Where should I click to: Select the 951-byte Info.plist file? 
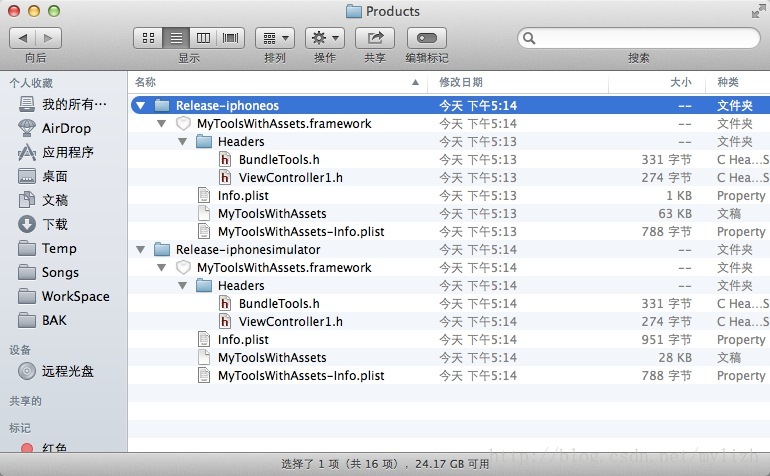(x=243, y=339)
